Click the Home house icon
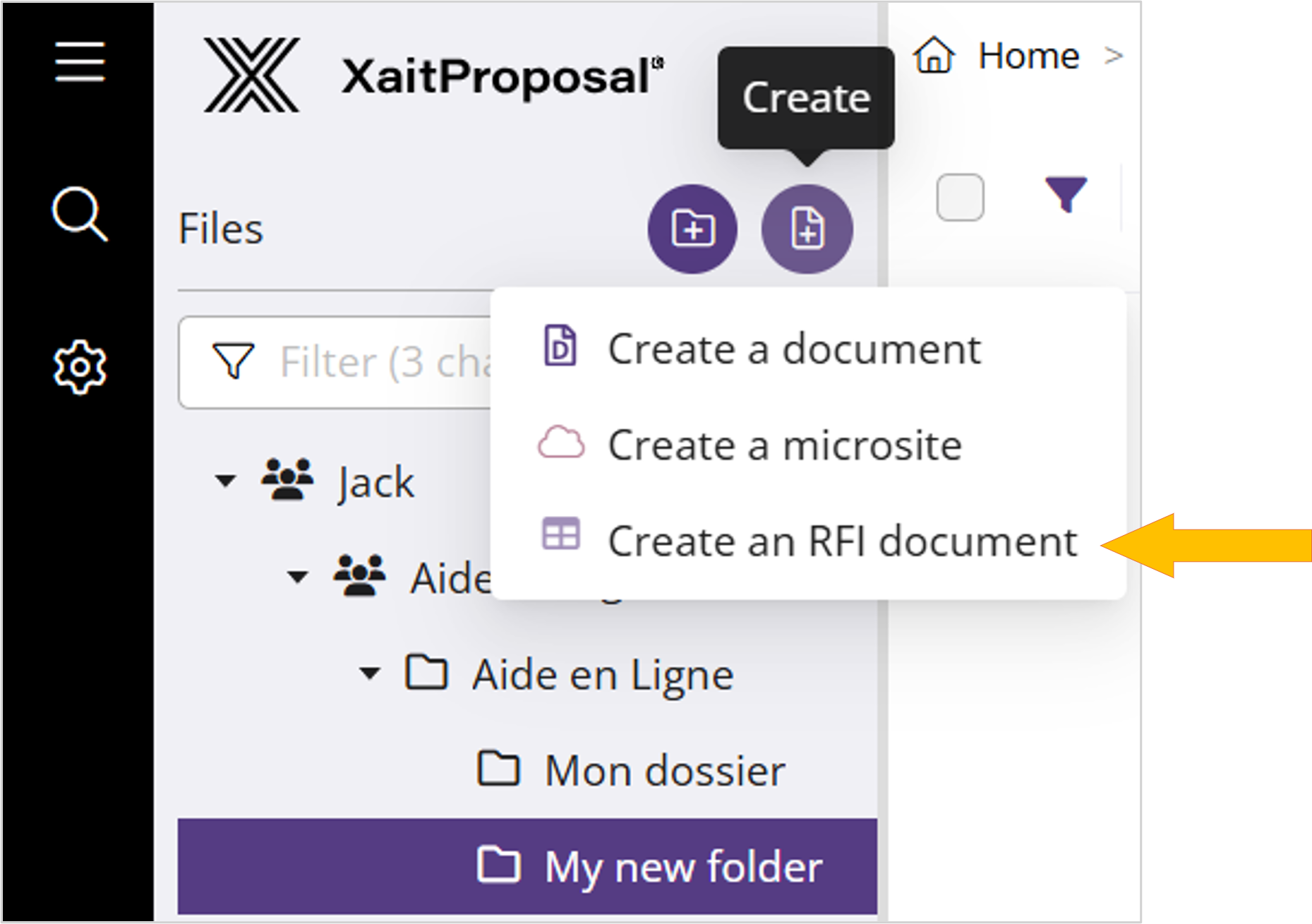1312x924 pixels. click(933, 56)
